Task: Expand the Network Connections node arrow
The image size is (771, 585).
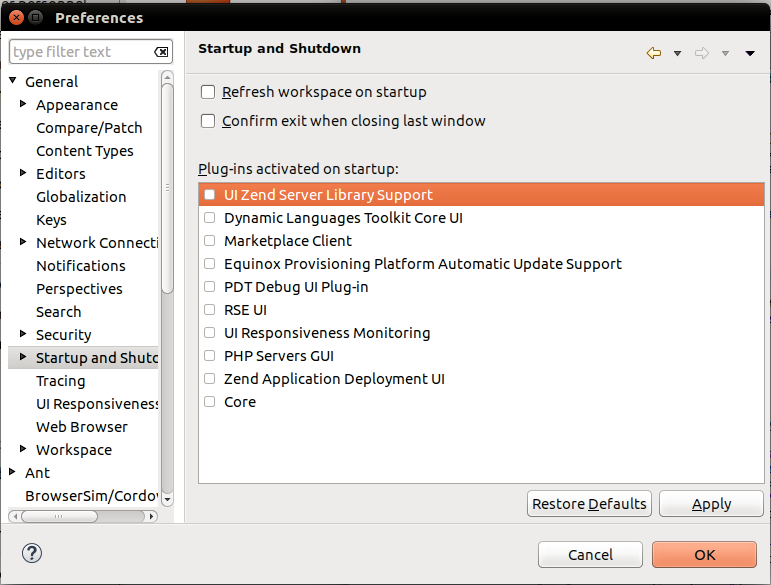Action: pos(23,241)
